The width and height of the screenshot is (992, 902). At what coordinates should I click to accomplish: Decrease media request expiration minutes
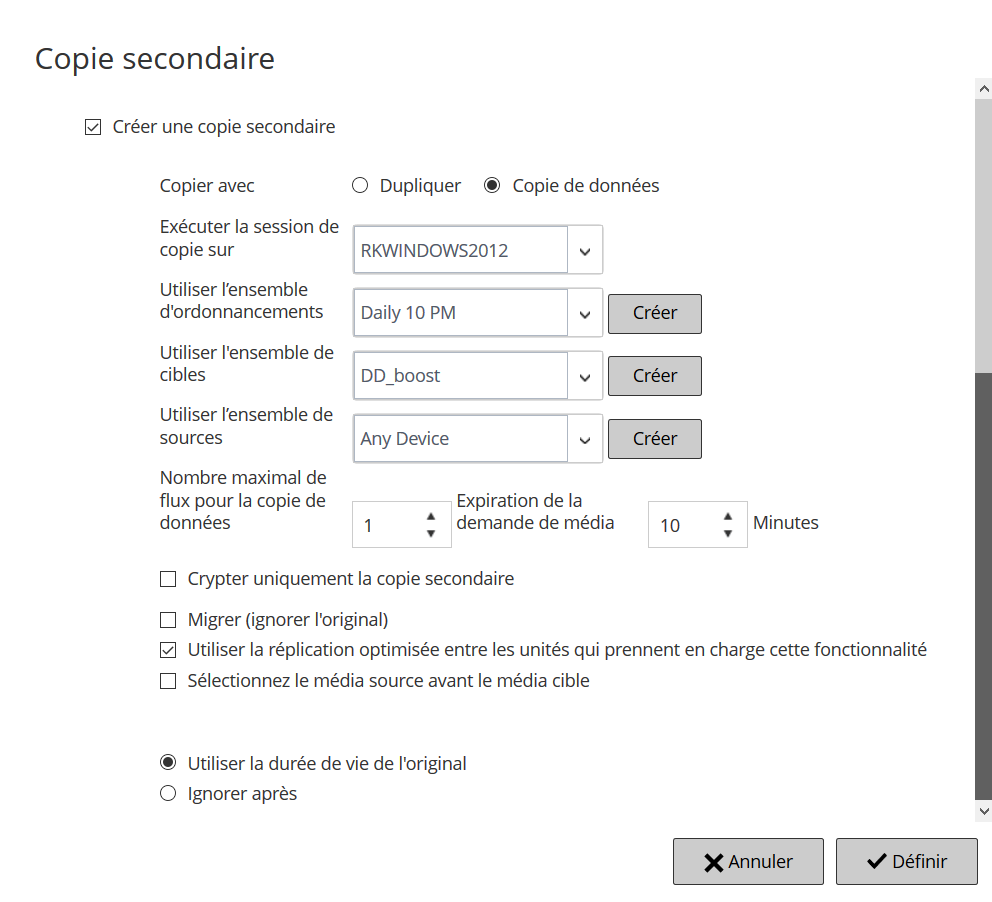click(728, 534)
